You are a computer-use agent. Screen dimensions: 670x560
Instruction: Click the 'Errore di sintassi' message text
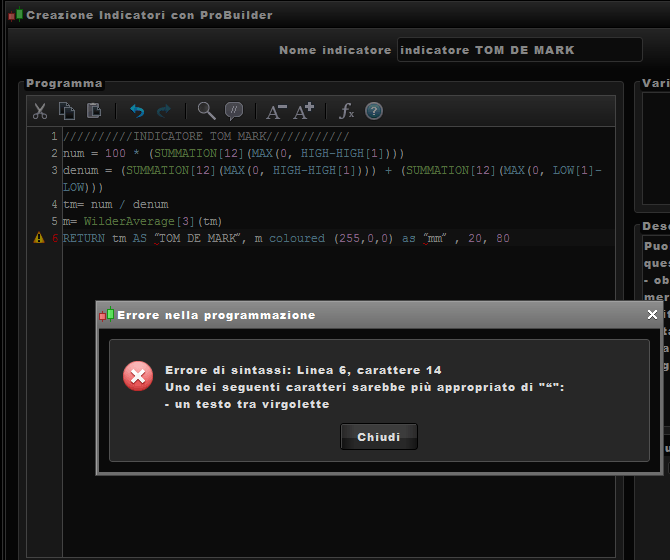click(303, 370)
